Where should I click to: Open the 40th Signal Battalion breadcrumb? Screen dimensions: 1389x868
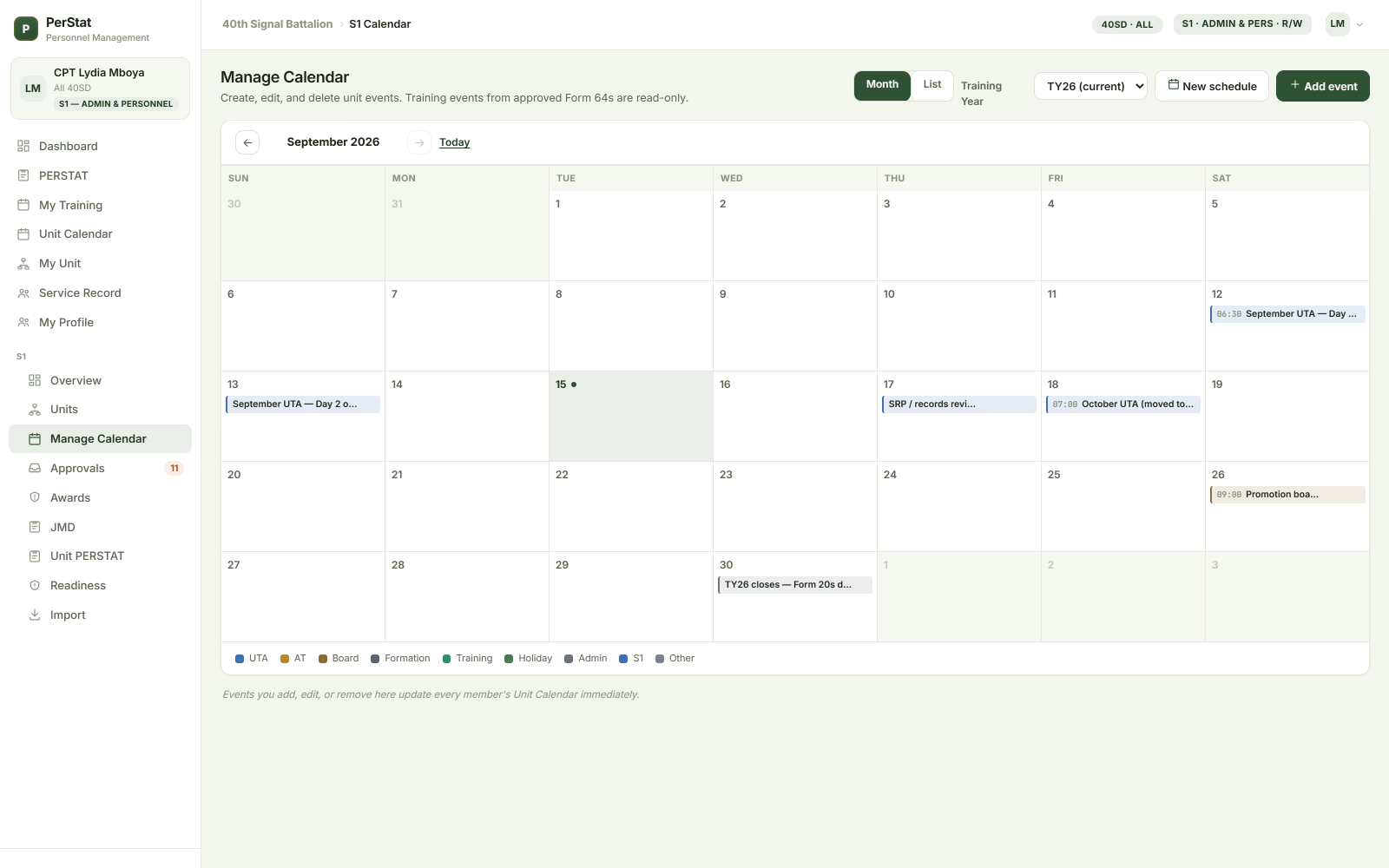point(277,24)
